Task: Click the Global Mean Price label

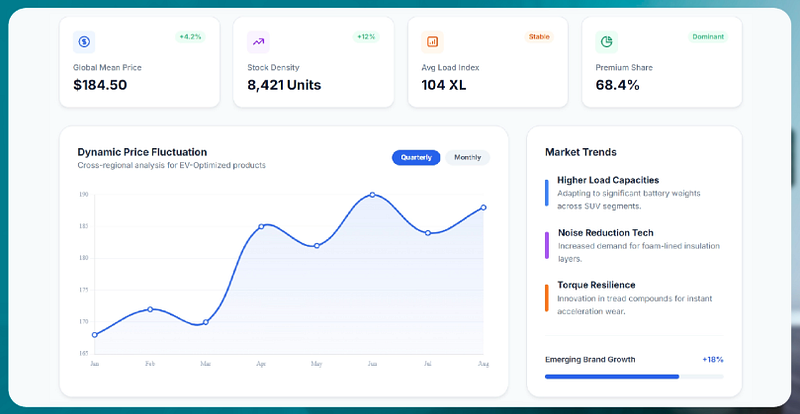Action: pyautogui.click(x=107, y=67)
